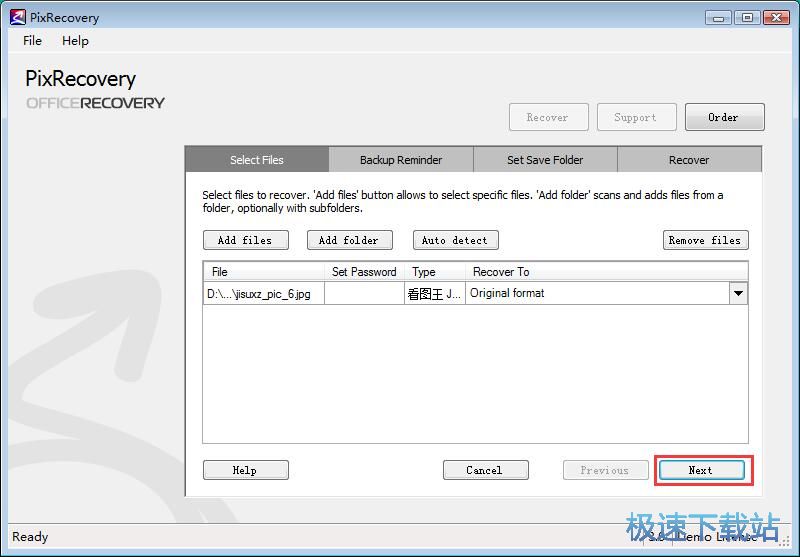Maximize the PixRecovery window
This screenshot has height=557, width=800.
pos(747,18)
